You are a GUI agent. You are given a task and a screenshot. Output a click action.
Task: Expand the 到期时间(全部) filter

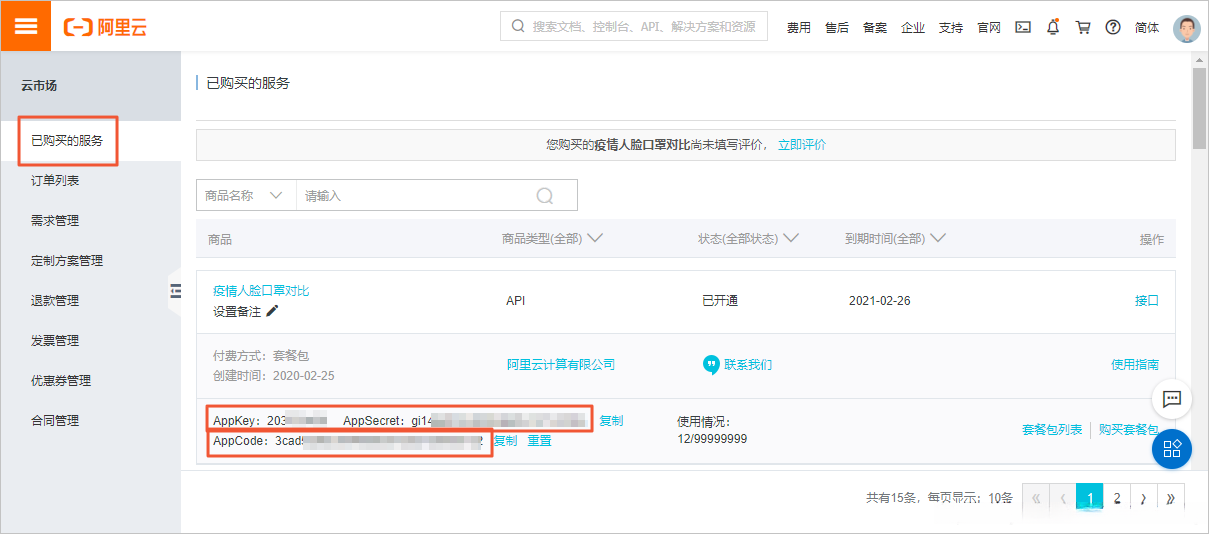click(x=895, y=239)
